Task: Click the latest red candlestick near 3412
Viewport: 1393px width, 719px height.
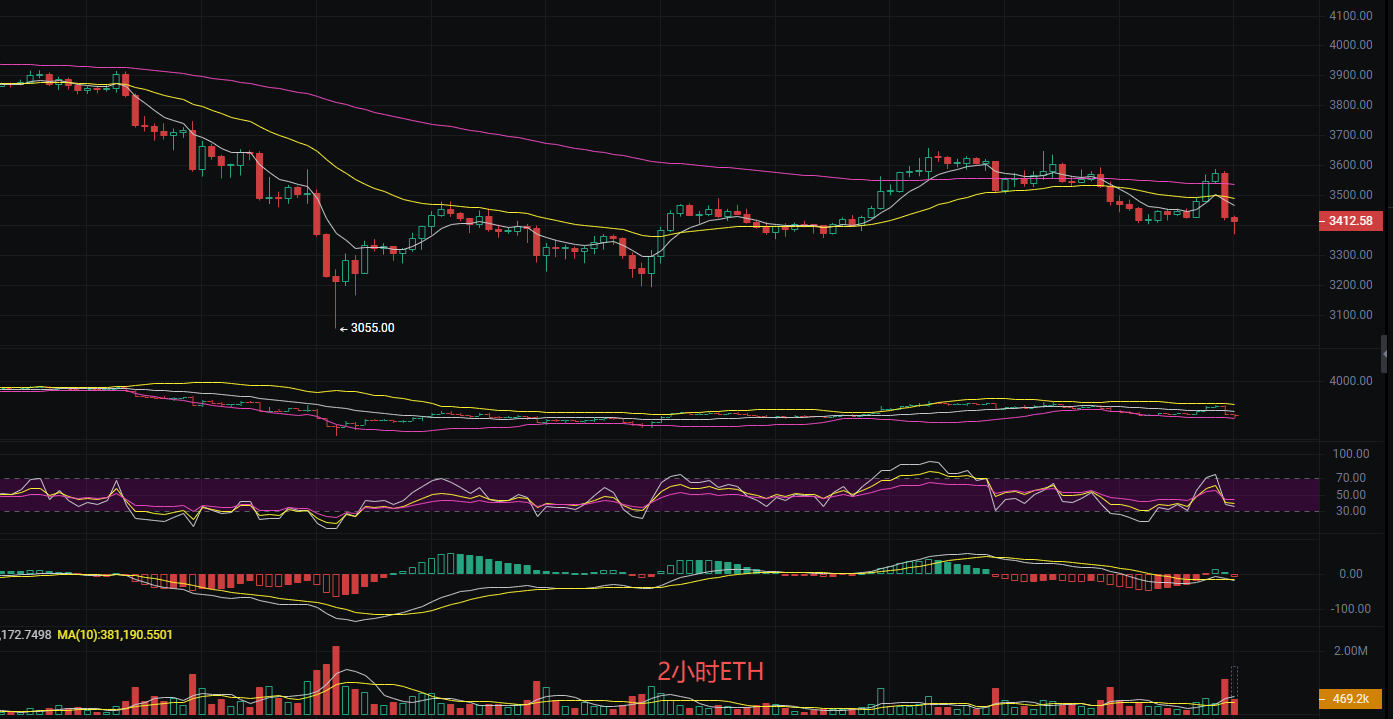Action: pos(1235,221)
